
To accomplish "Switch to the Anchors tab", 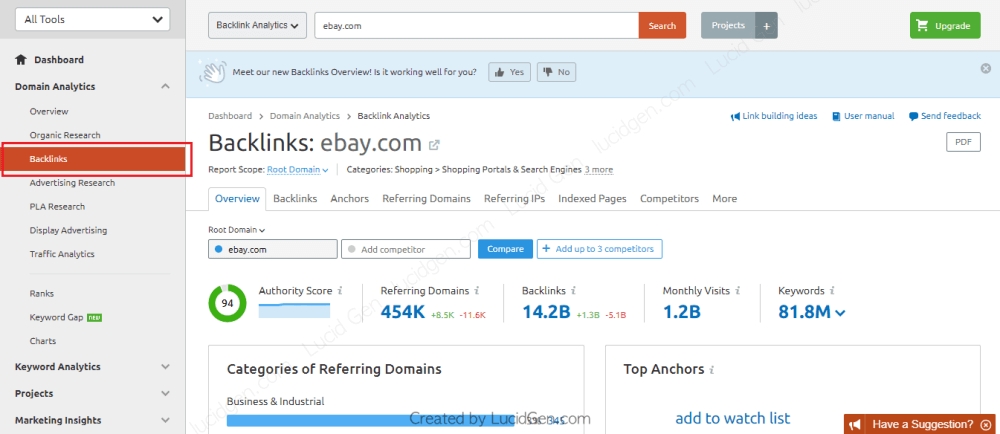I will coord(349,199).
